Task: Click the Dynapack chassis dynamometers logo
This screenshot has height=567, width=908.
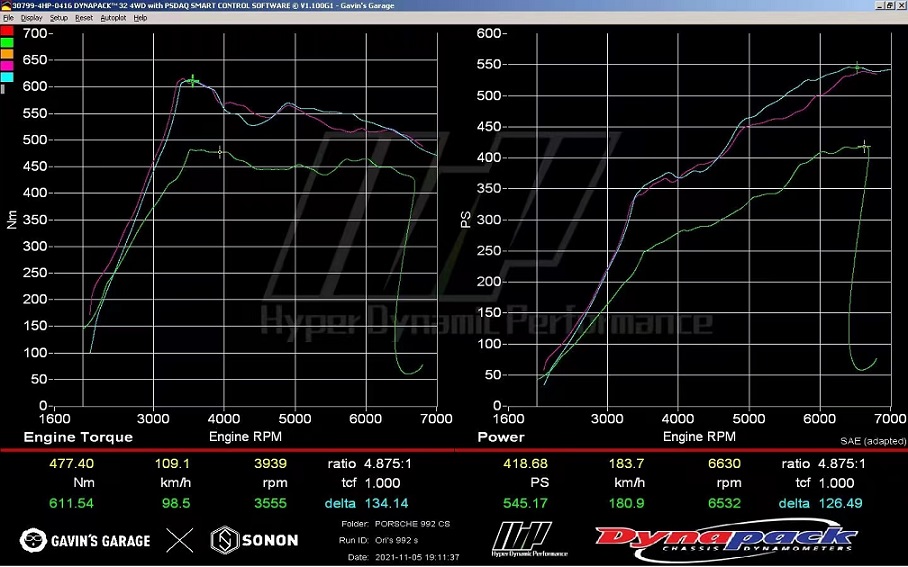Action: click(x=726, y=539)
